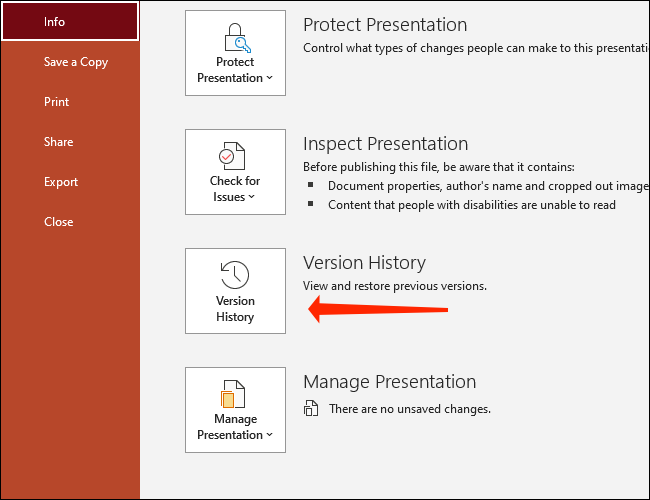
Task: Expand the Check for Issues dropdown
Action: pos(235,197)
